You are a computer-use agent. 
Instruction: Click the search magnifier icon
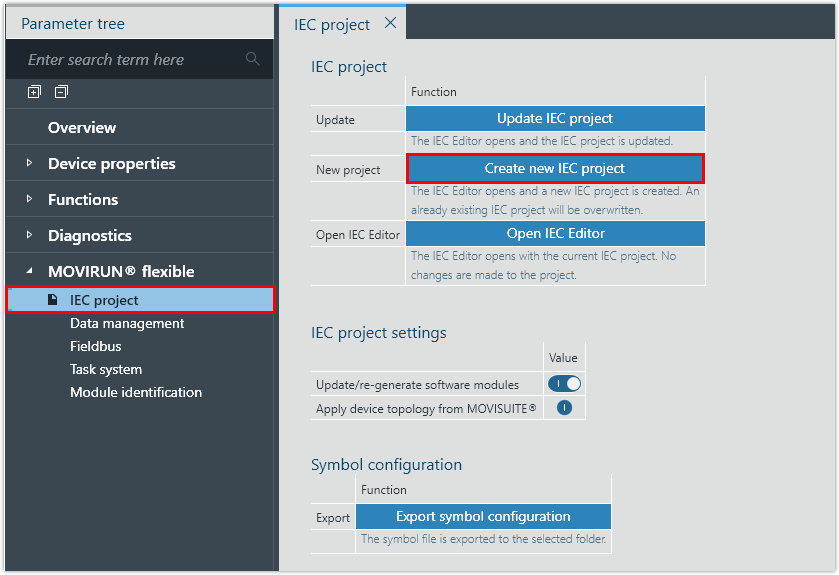pos(253,60)
